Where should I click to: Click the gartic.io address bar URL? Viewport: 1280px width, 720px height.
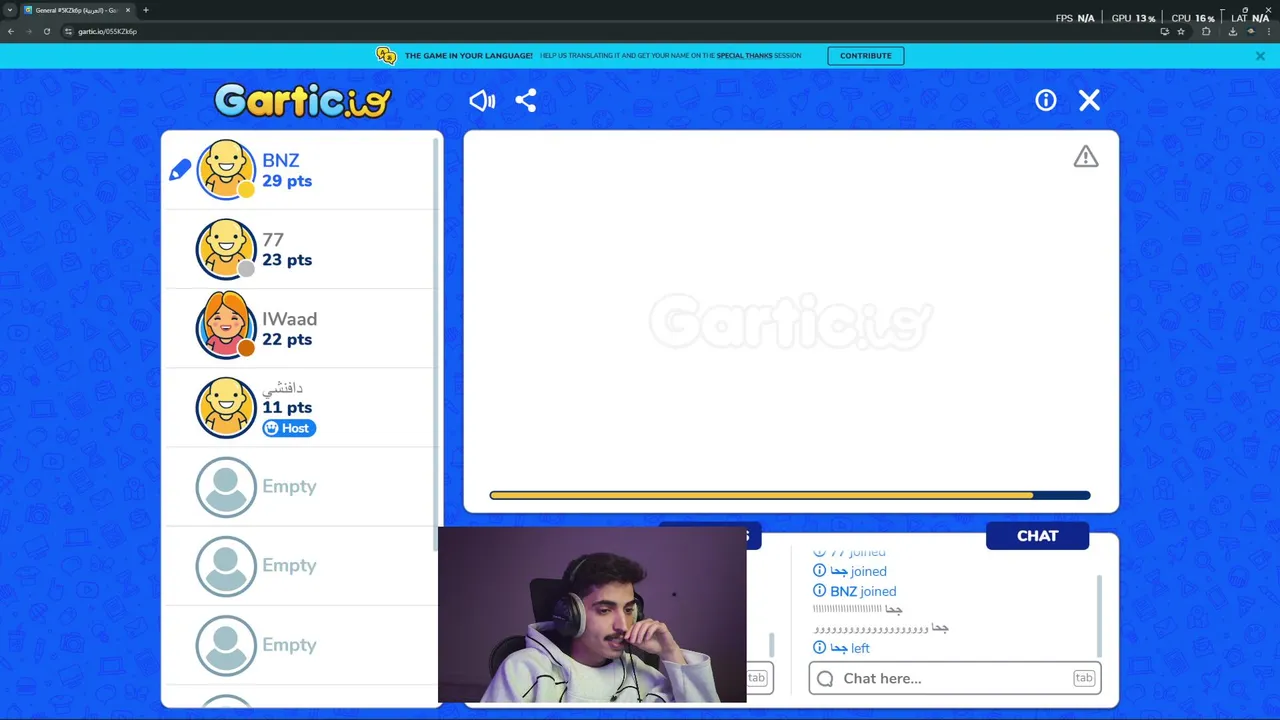pos(107,31)
